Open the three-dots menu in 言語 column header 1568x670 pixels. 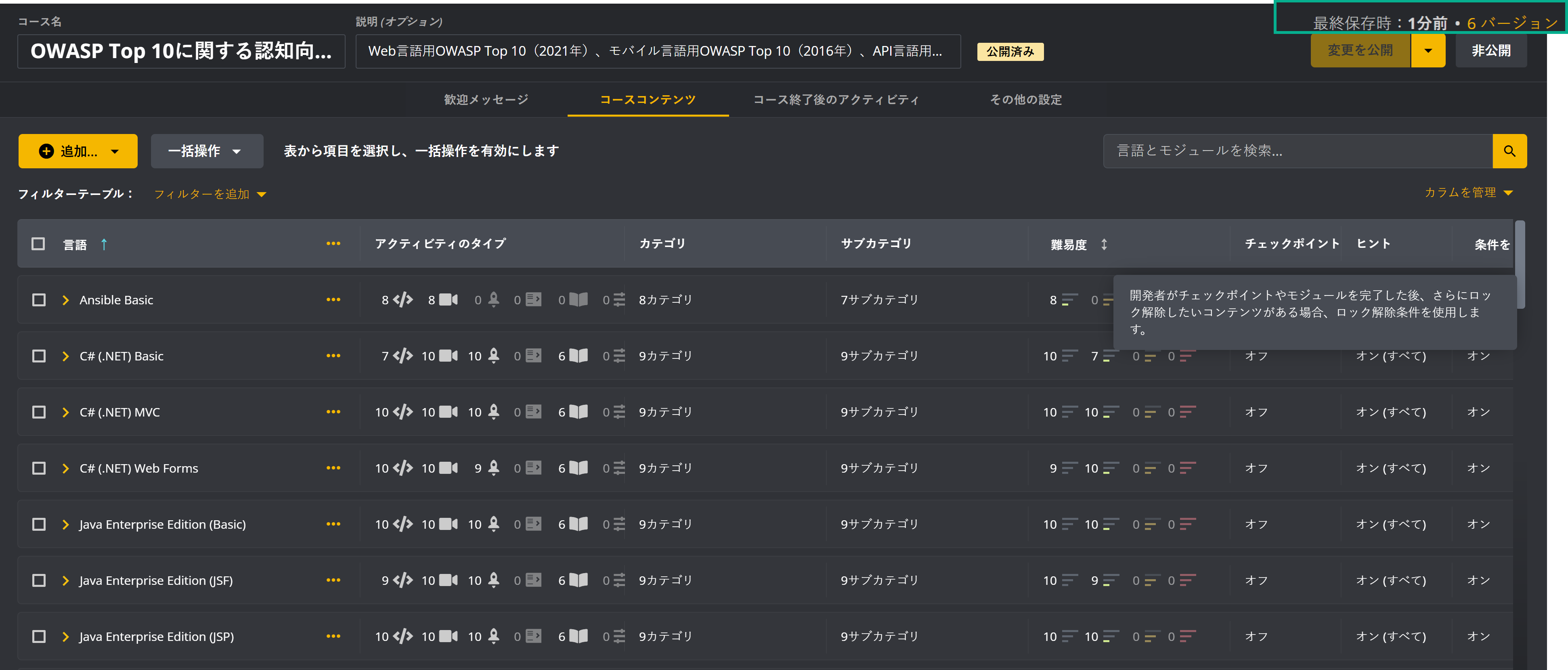pos(333,243)
